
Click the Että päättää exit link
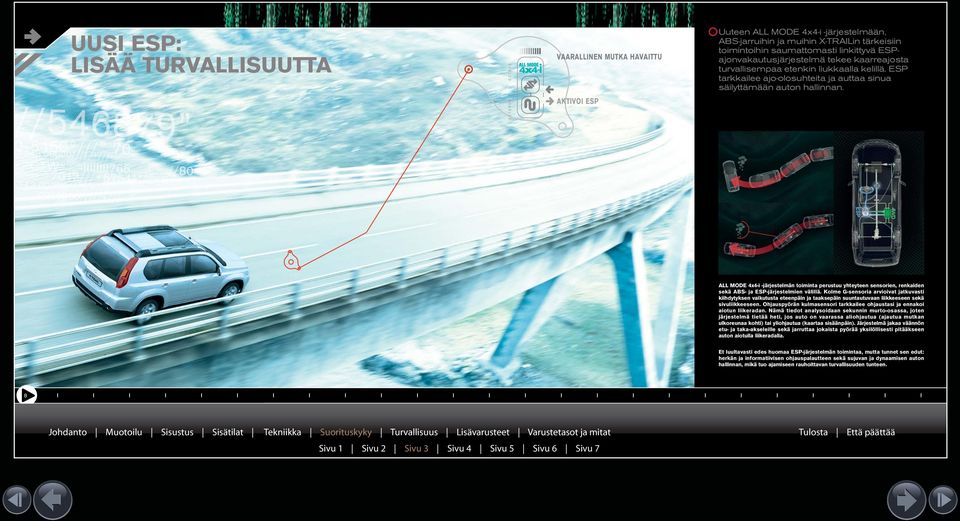871,432
